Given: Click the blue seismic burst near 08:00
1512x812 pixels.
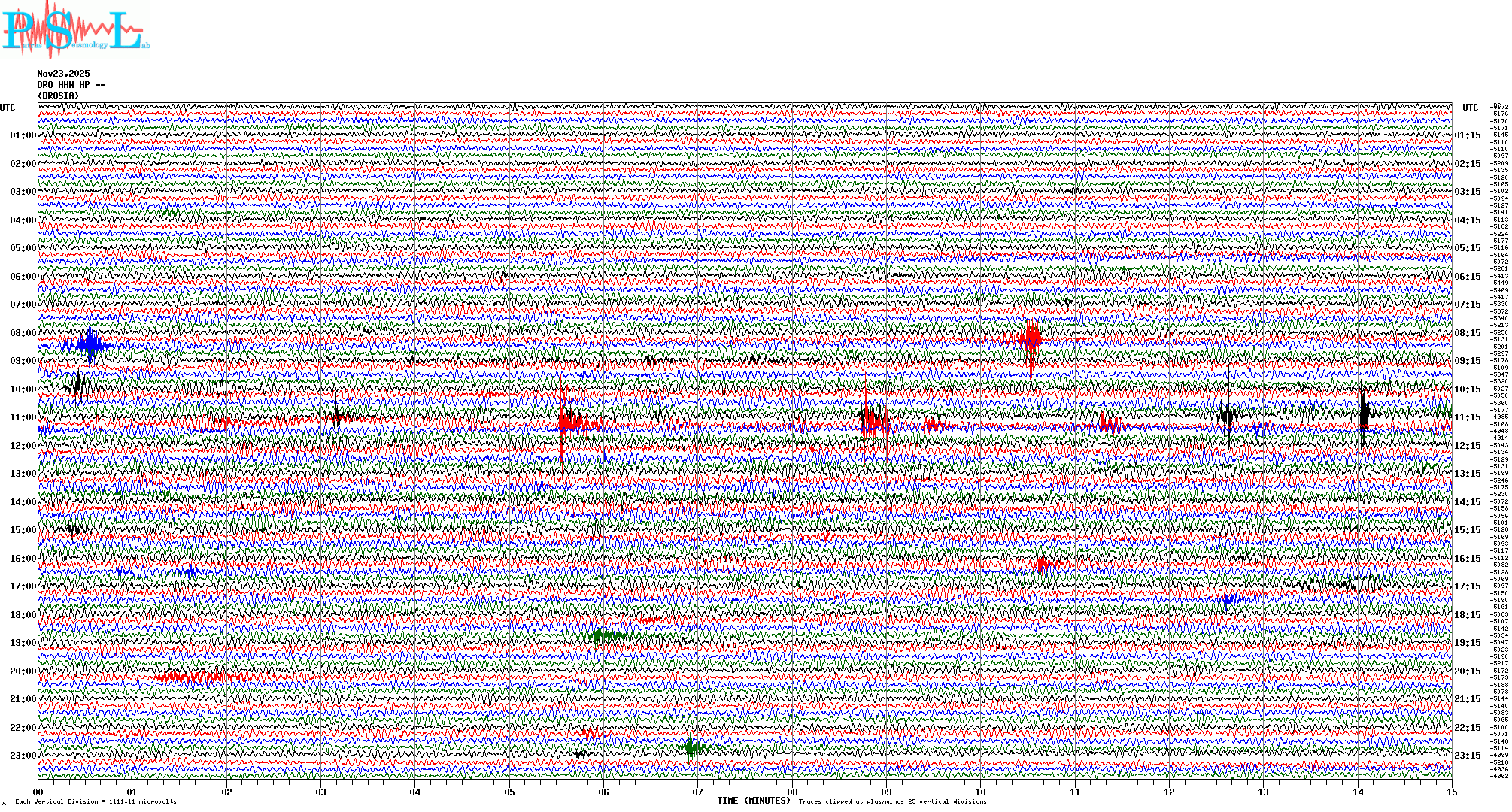Looking at the screenshot, I should 91,345.
